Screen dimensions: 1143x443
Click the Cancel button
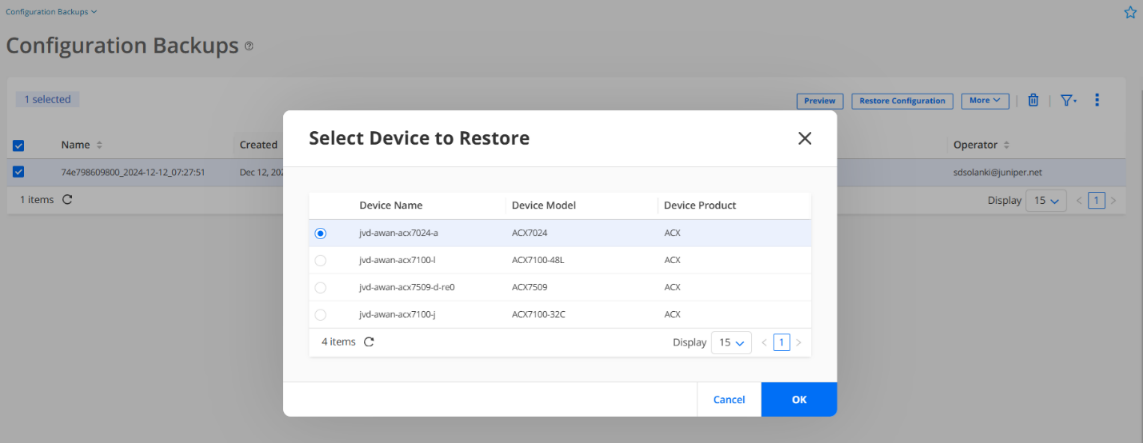click(x=729, y=399)
